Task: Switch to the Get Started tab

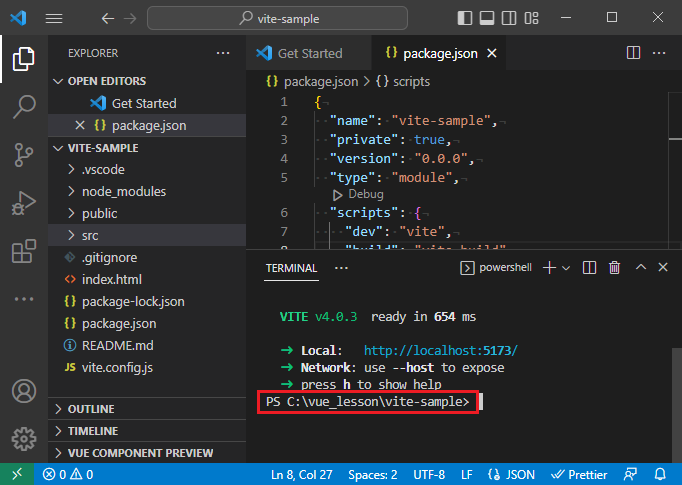Action: tap(309, 53)
